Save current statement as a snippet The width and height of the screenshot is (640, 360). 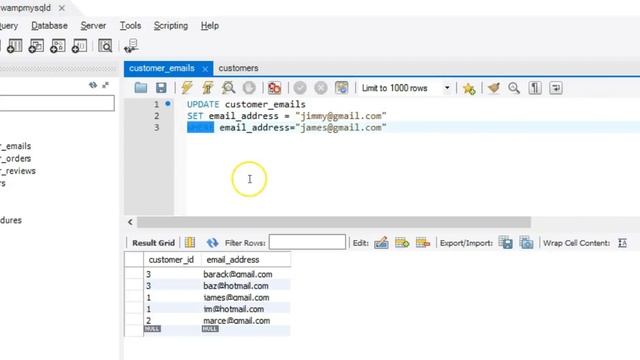tap(469, 88)
